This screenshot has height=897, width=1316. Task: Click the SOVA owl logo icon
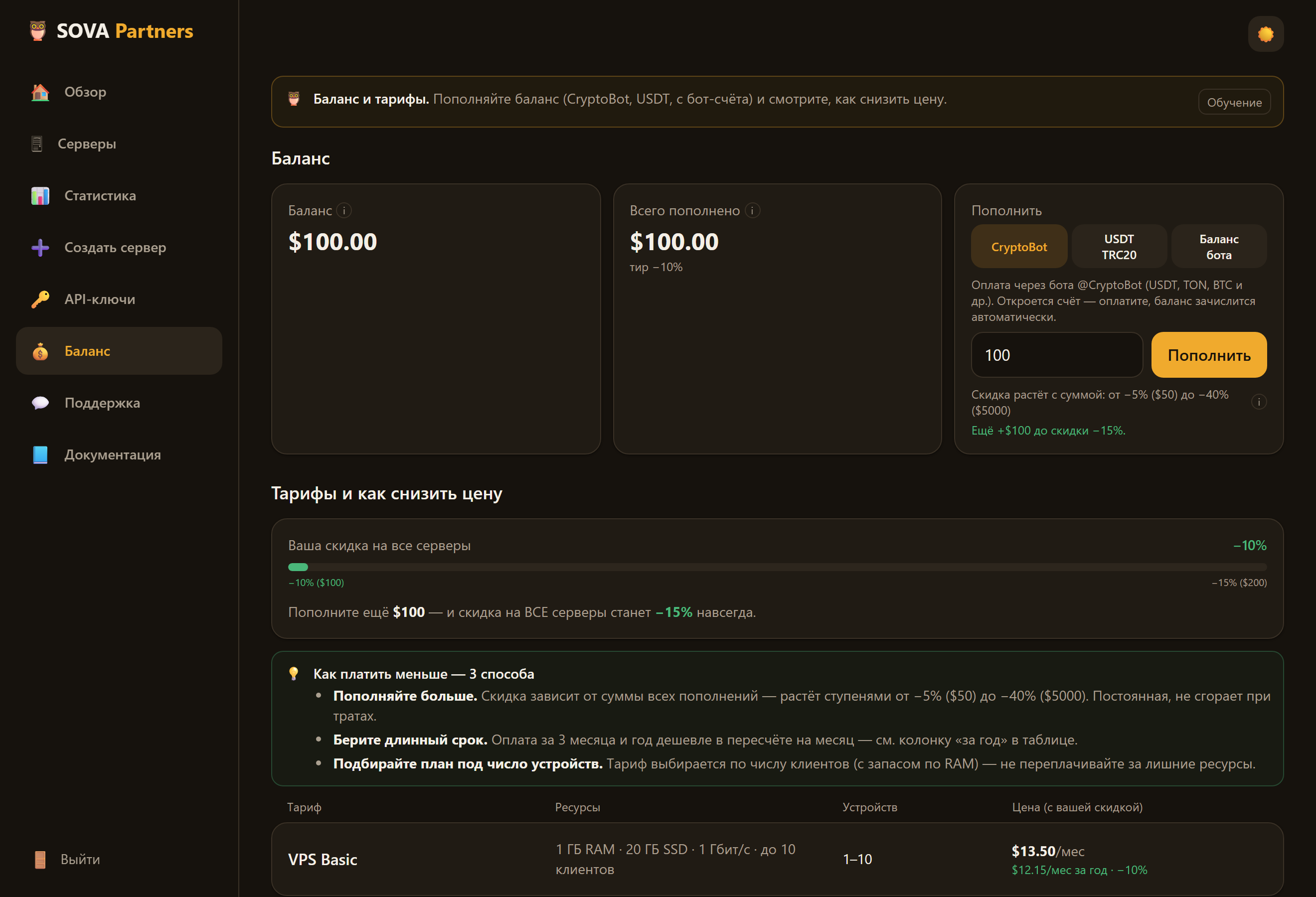pos(37,30)
